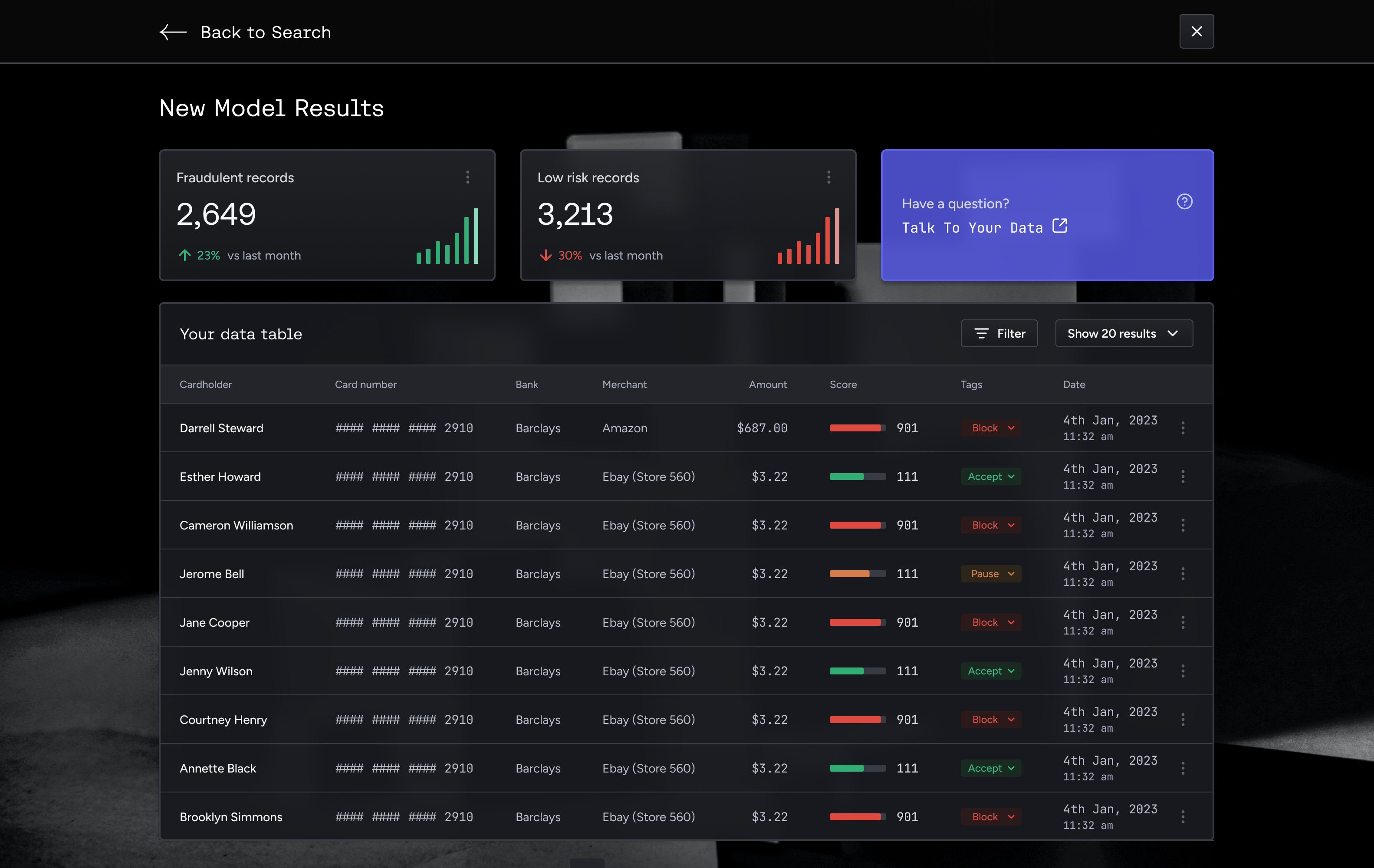Screen dimensions: 1374x868
Task: Click the 30% vs last month indicator
Action: coord(601,255)
